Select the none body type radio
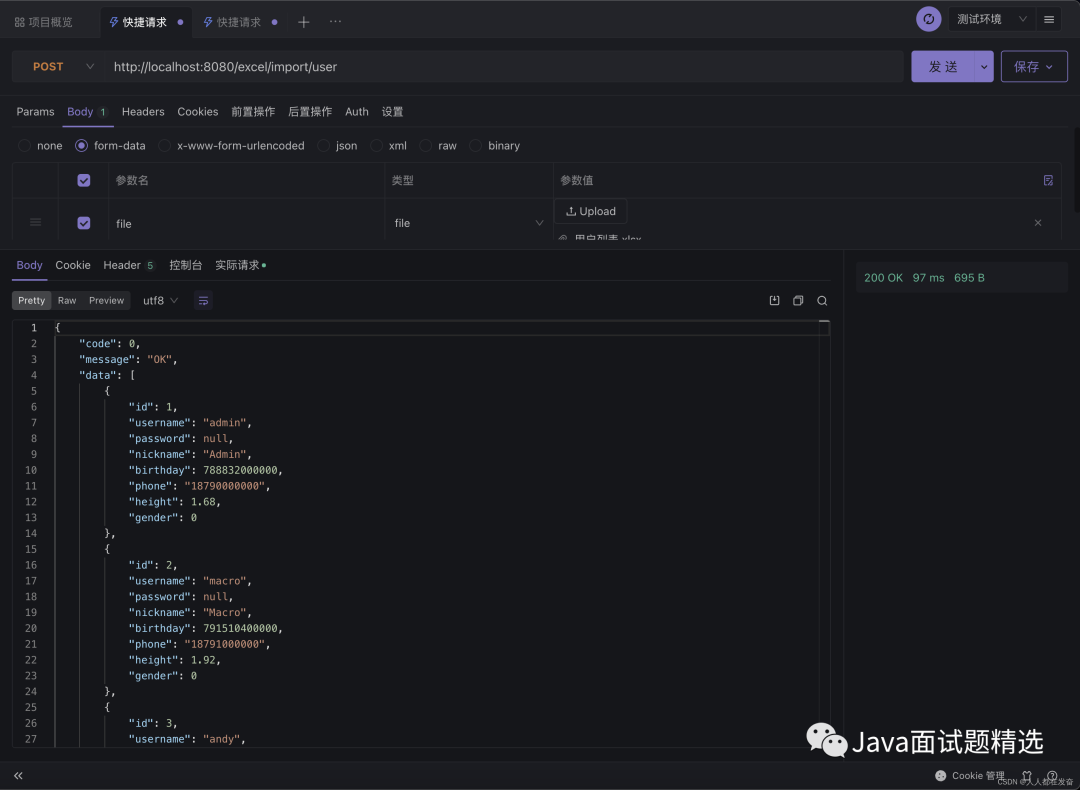1080x790 pixels. coord(25,146)
